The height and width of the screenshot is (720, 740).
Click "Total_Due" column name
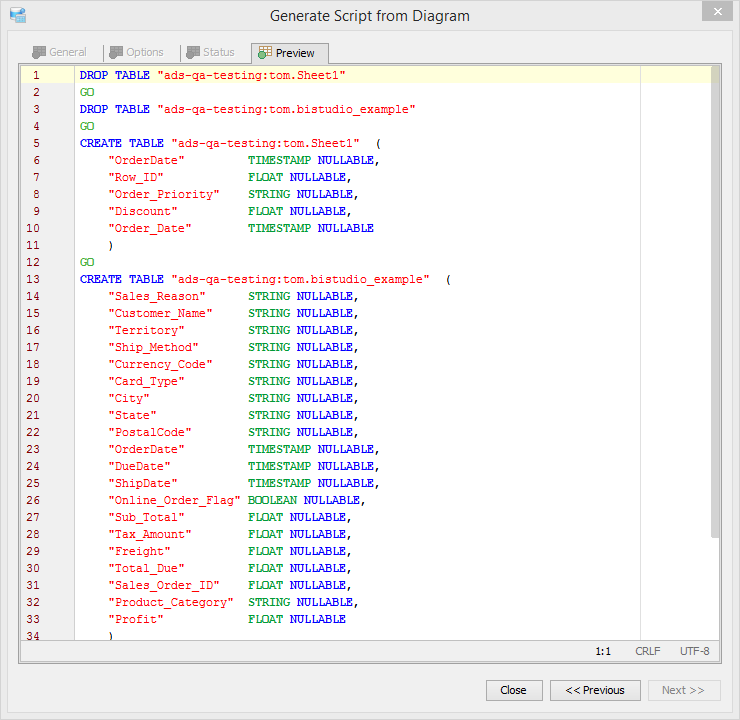[146, 568]
